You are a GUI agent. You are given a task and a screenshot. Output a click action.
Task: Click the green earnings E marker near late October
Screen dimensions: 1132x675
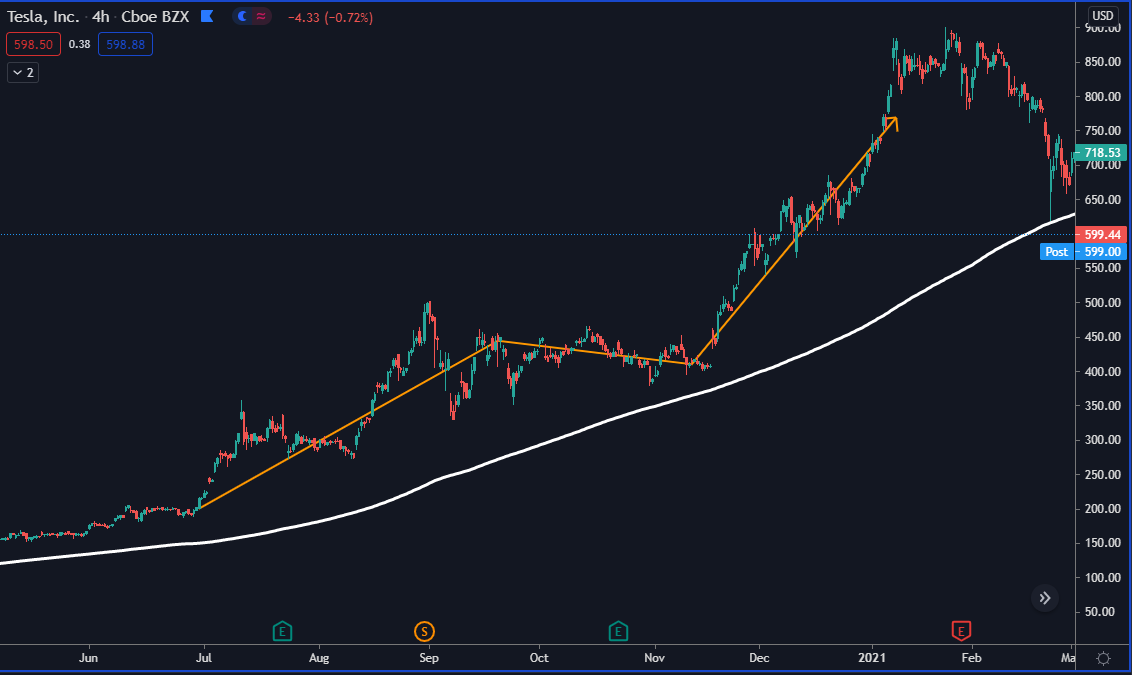618,632
